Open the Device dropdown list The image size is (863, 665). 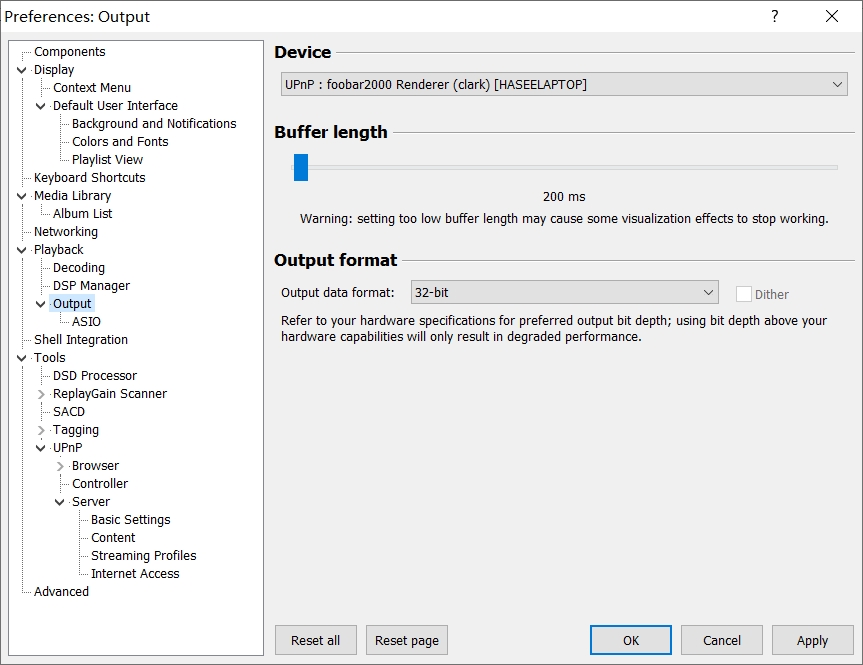pos(564,85)
